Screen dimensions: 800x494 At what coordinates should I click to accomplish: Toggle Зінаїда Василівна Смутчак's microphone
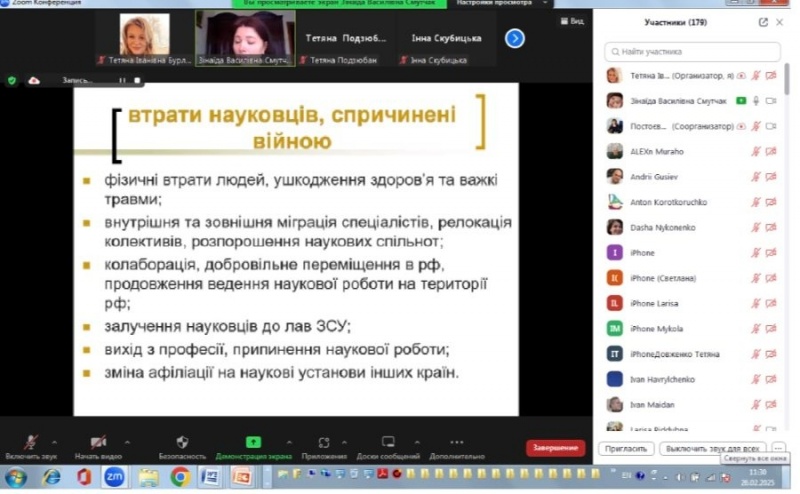click(756, 101)
